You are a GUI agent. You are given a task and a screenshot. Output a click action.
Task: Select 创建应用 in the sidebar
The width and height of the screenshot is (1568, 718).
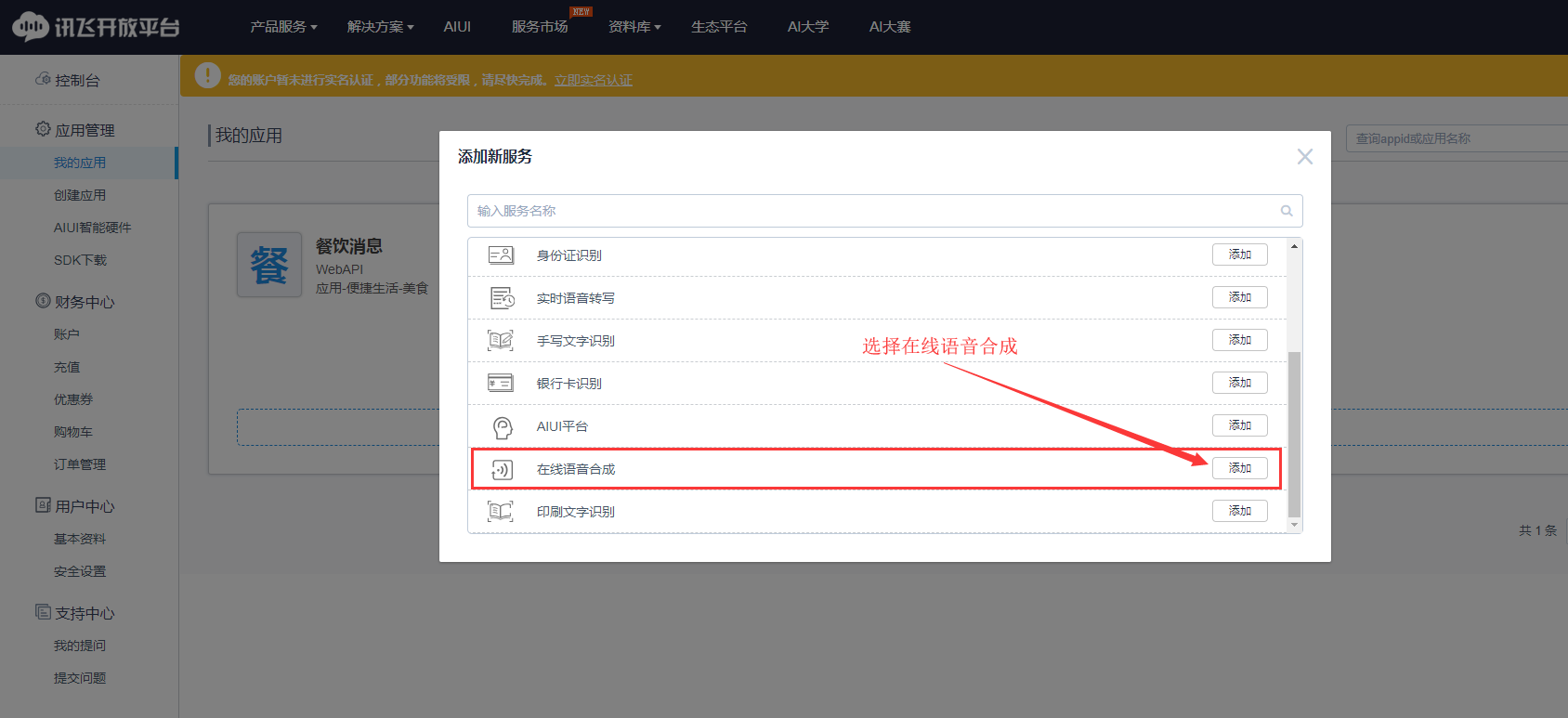(x=80, y=195)
